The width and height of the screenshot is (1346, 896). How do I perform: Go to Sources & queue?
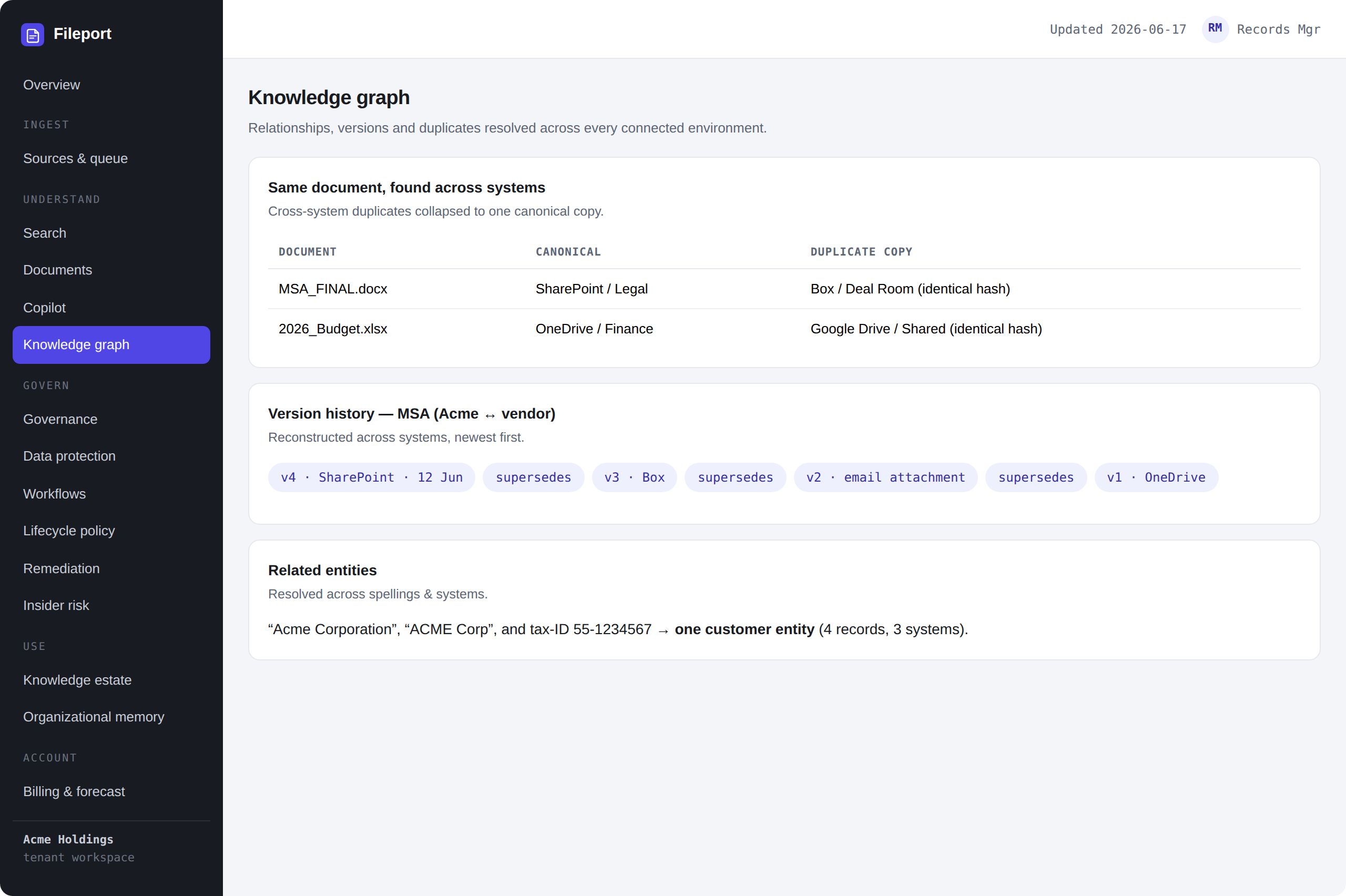coord(111,158)
